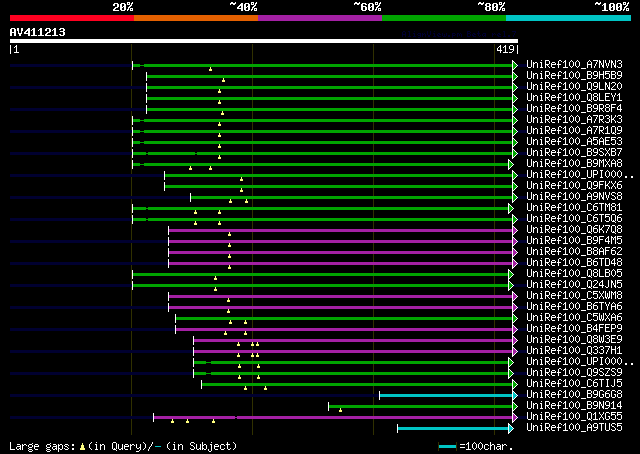Viewport: 640px width, 454px height.
Task: Open the UniRef100_B9R8F4 entry
Action: click(x=574, y=109)
